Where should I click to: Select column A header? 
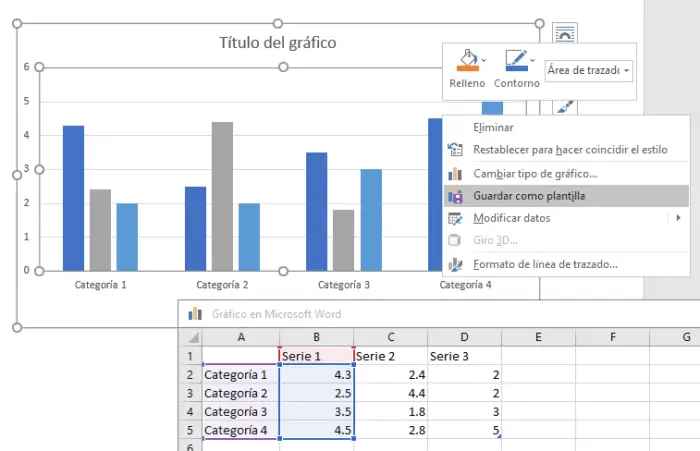[x=241, y=337]
